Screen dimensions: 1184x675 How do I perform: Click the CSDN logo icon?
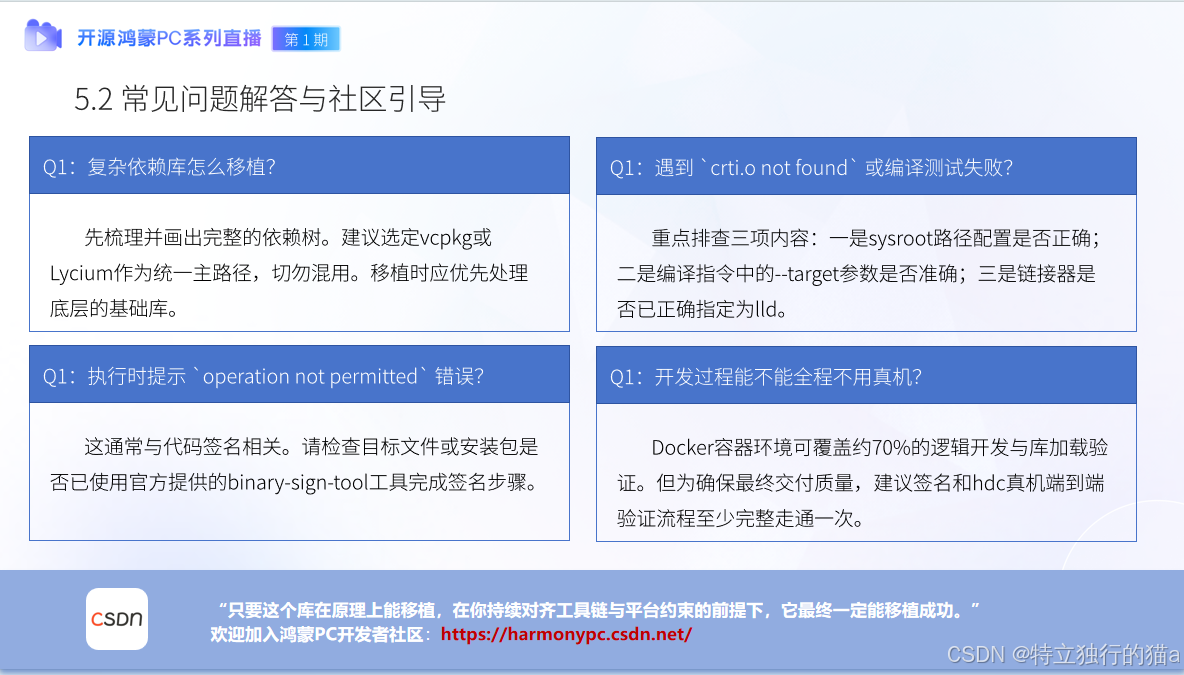117,619
